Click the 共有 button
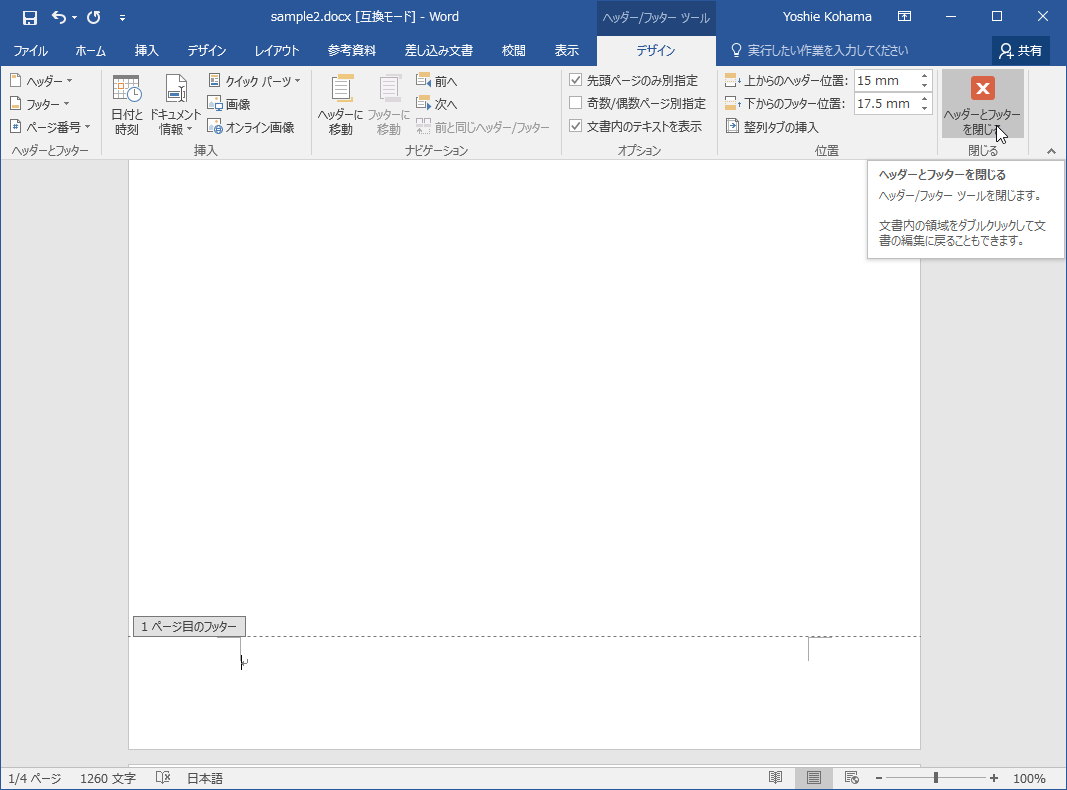 pyautogui.click(x=1021, y=50)
